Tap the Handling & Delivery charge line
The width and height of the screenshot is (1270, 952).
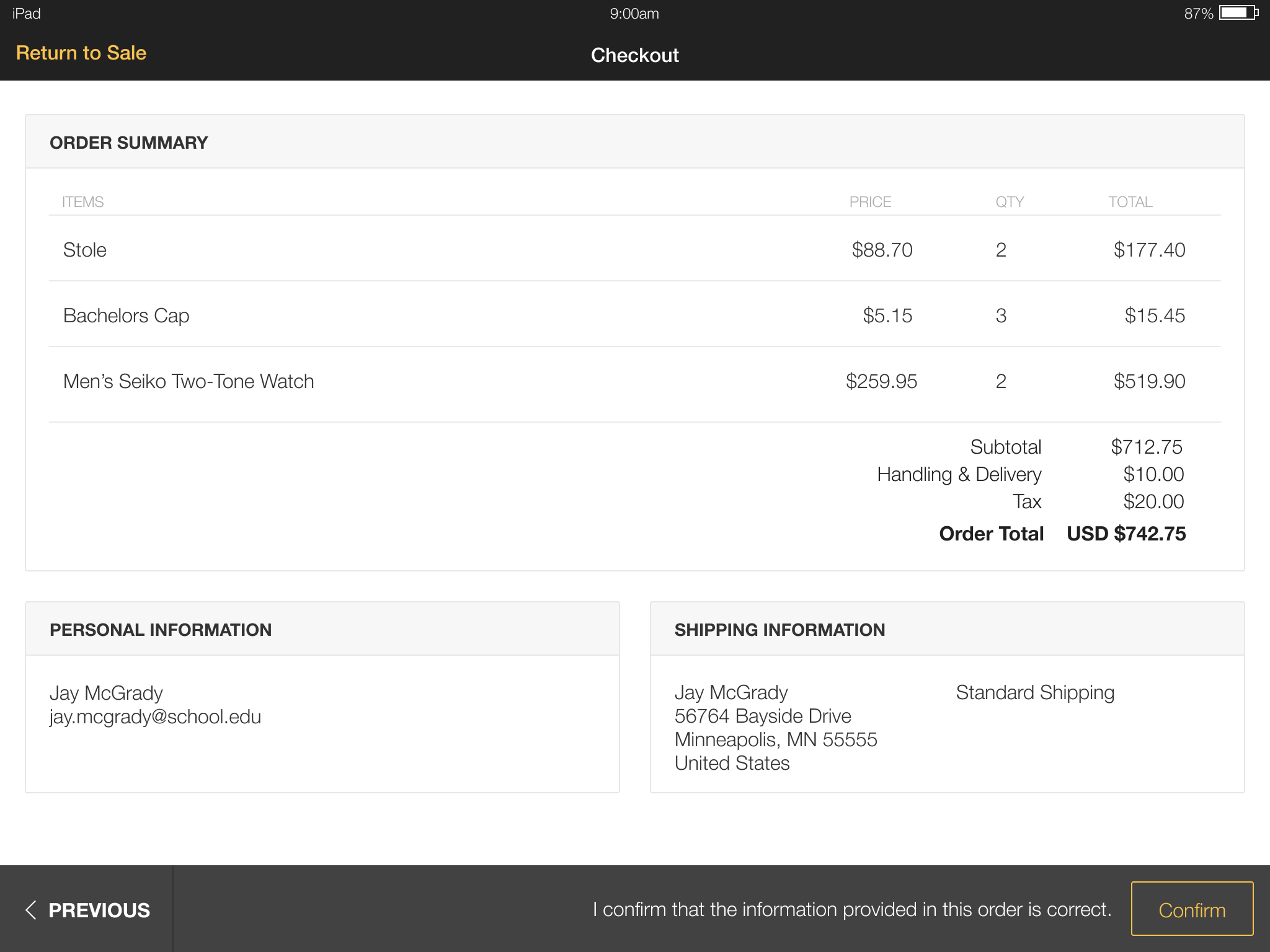click(x=959, y=474)
